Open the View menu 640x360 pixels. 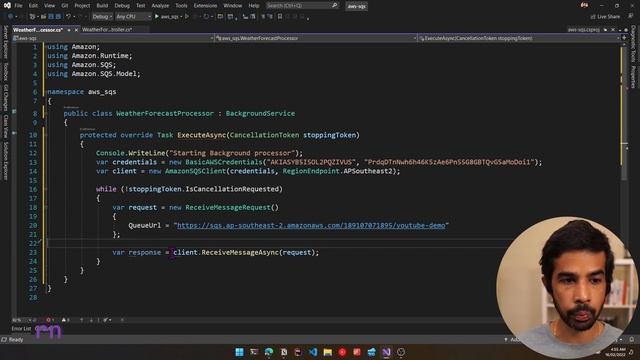[49, 6]
